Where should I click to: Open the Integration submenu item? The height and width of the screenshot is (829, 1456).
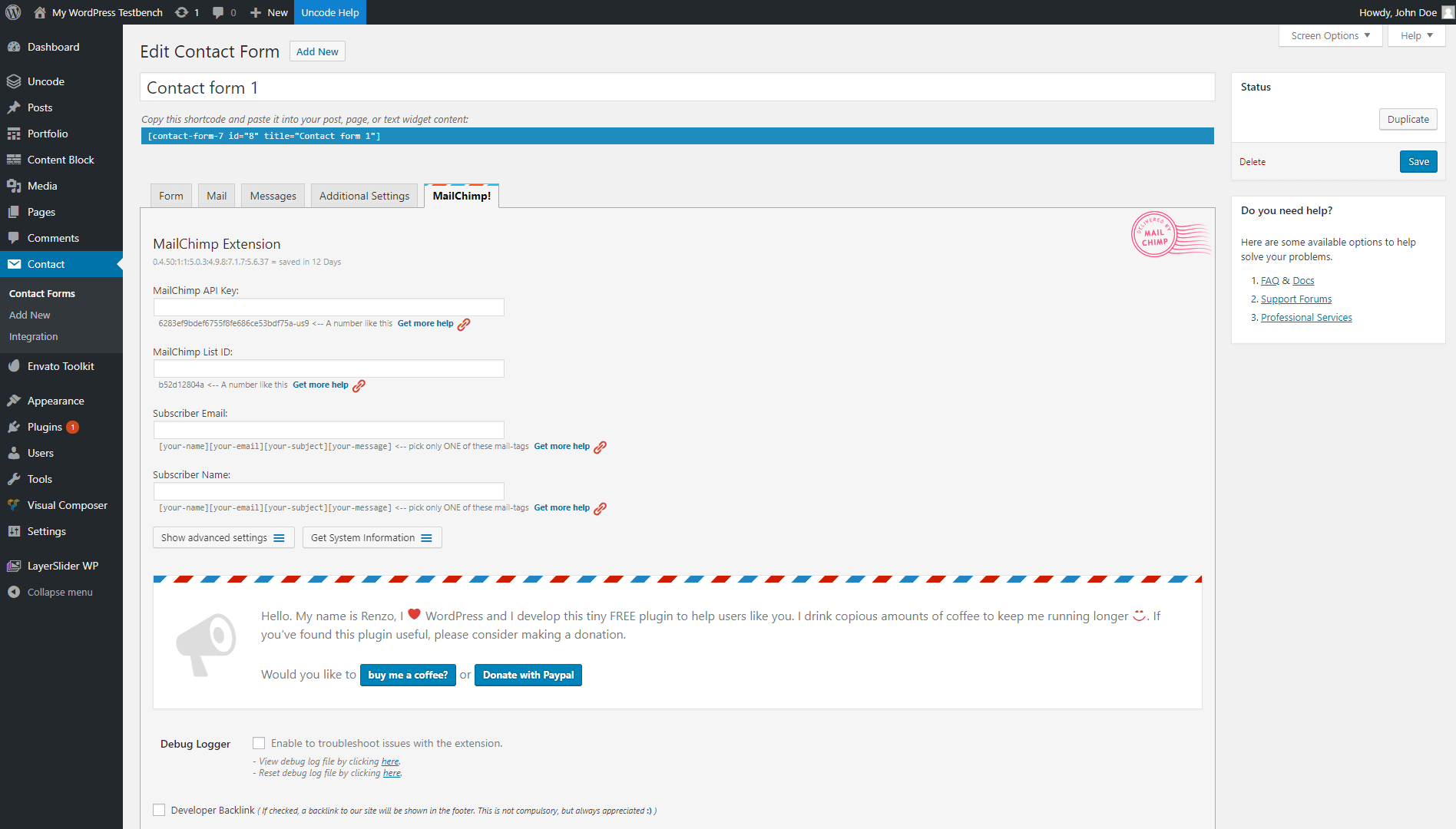click(x=33, y=336)
